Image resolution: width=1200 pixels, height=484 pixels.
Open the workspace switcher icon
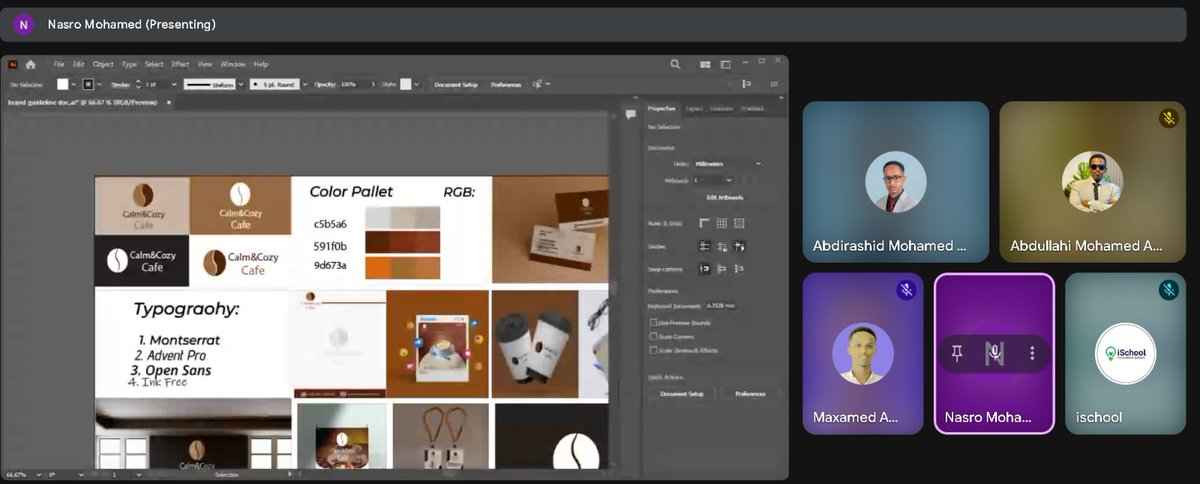click(725, 64)
